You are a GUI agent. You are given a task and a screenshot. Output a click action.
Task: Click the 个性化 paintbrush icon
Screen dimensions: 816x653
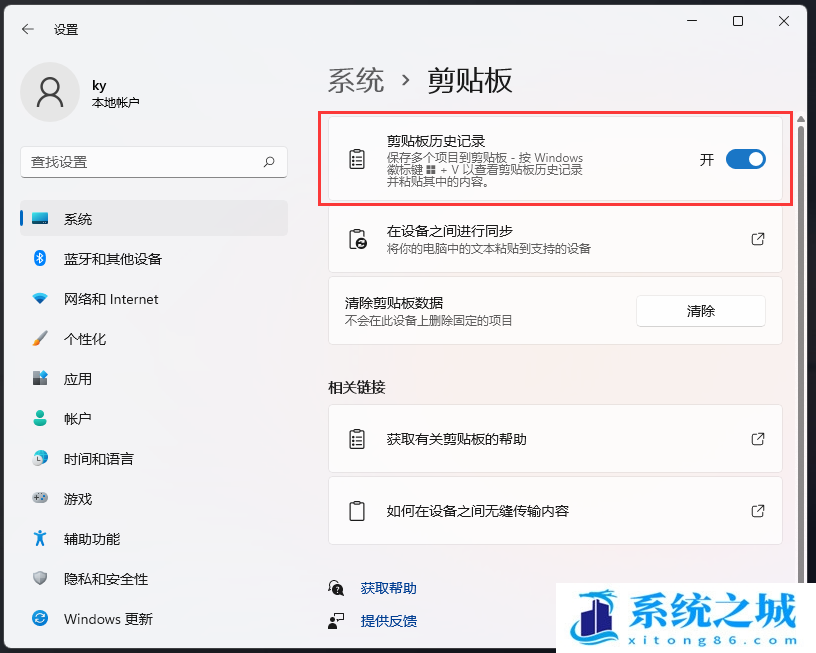[40, 339]
